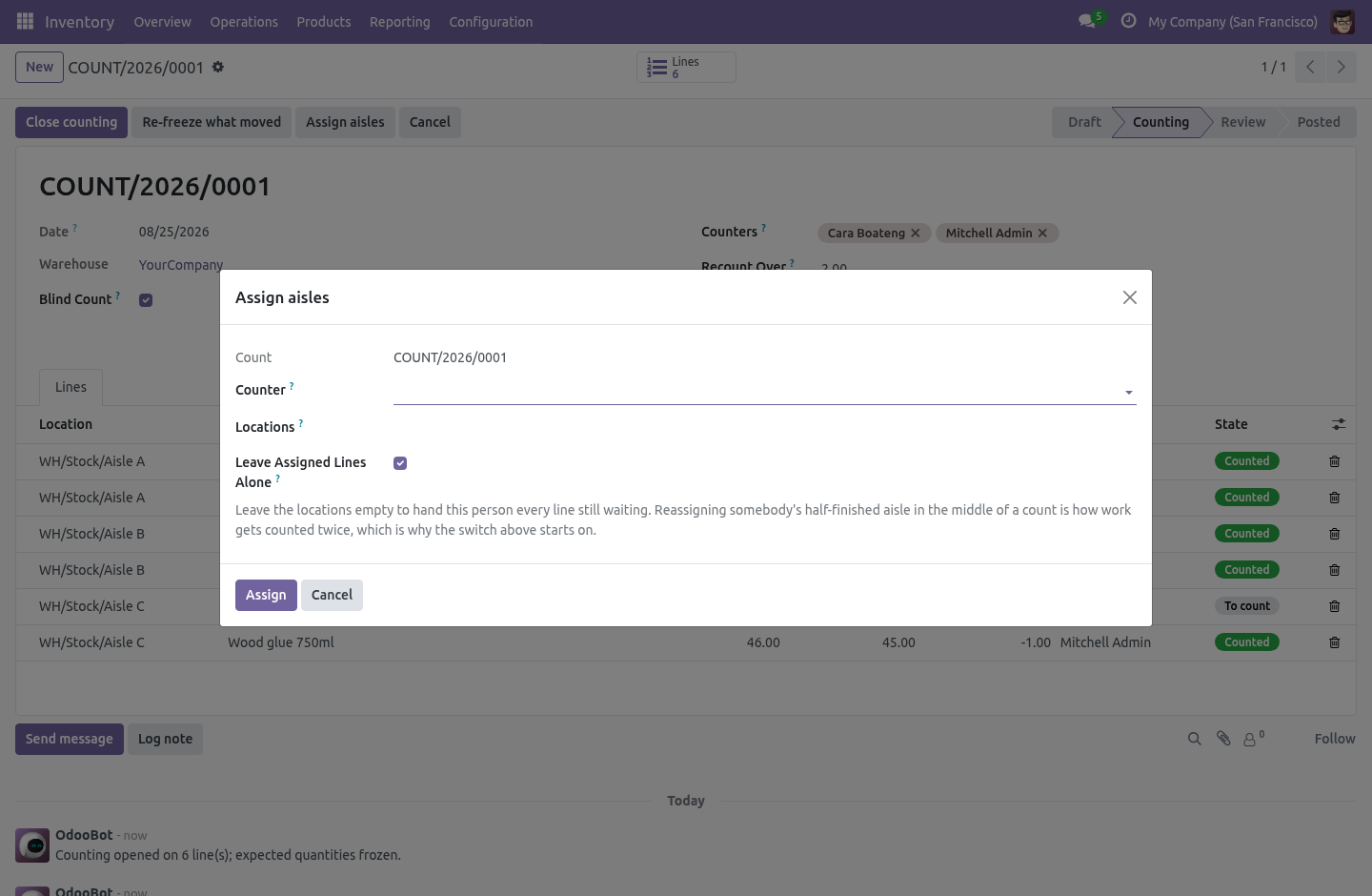Screen dimensions: 1372x896
Task: Open the company switcher My Company (San Francisco)
Action: [1233, 22]
